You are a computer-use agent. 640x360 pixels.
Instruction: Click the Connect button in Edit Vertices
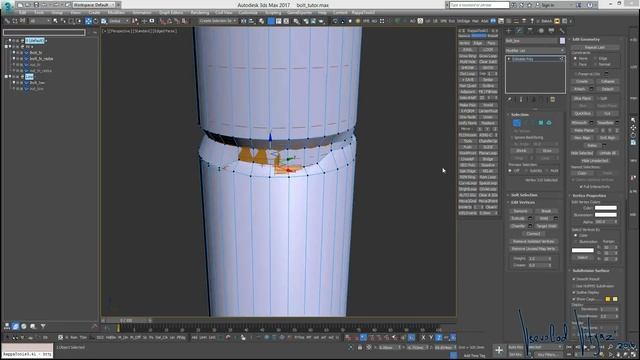(533, 233)
